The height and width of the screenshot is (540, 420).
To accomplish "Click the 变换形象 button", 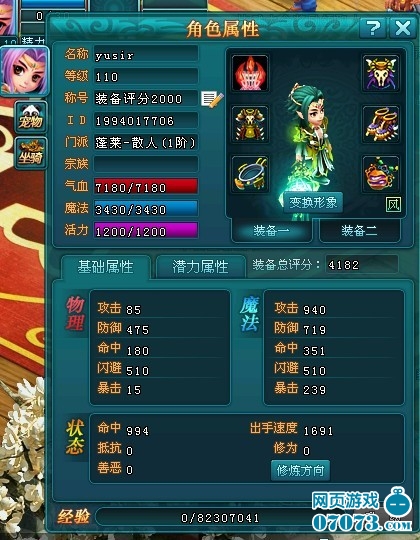I will tap(313, 202).
